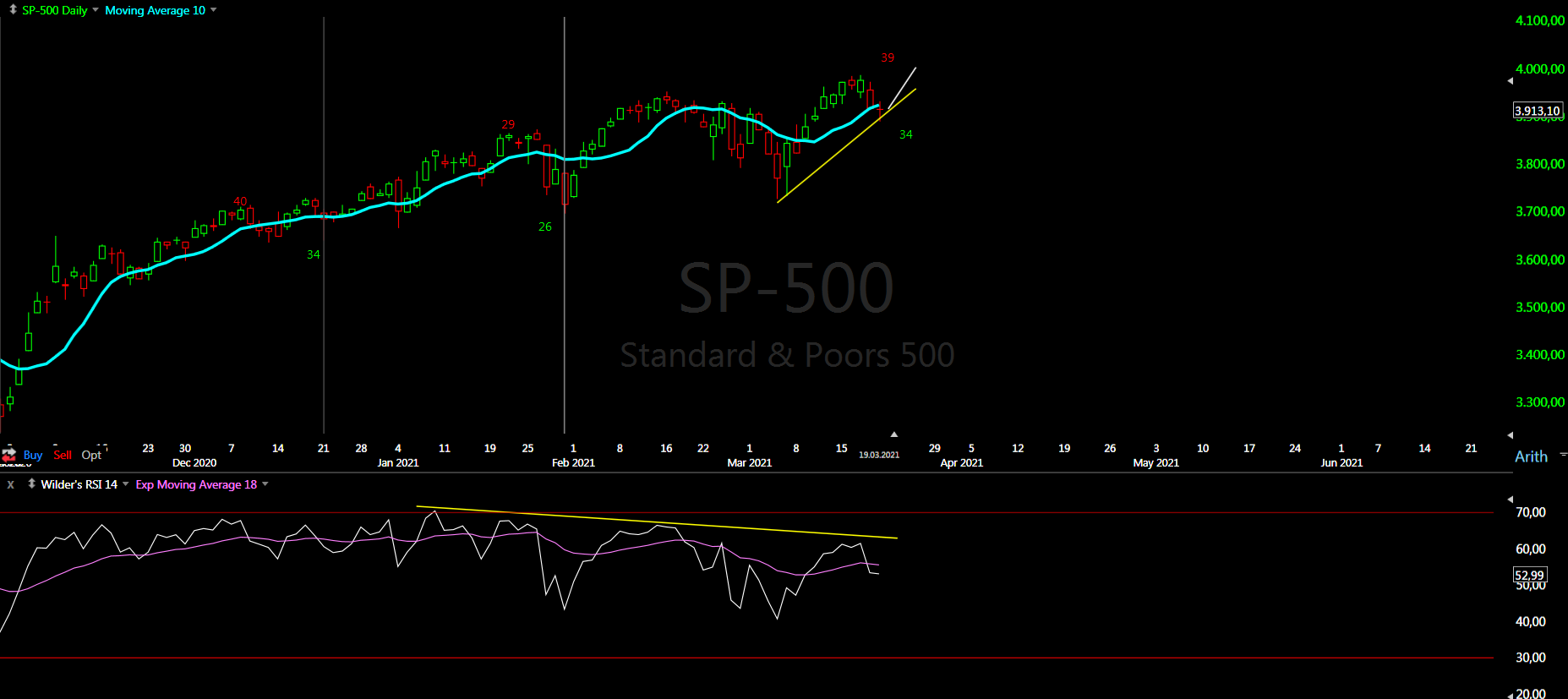The image size is (1568, 699).
Task: Click the May 2021 date axis label
Action: (1156, 463)
